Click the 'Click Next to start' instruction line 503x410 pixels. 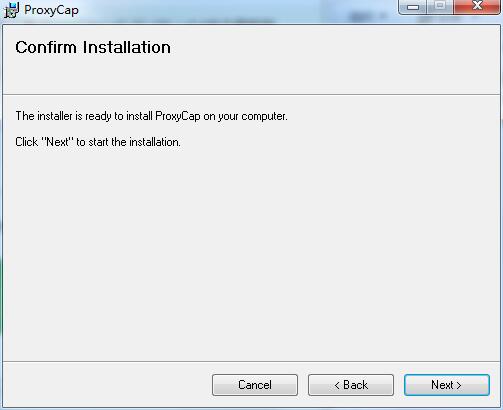tap(98, 142)
